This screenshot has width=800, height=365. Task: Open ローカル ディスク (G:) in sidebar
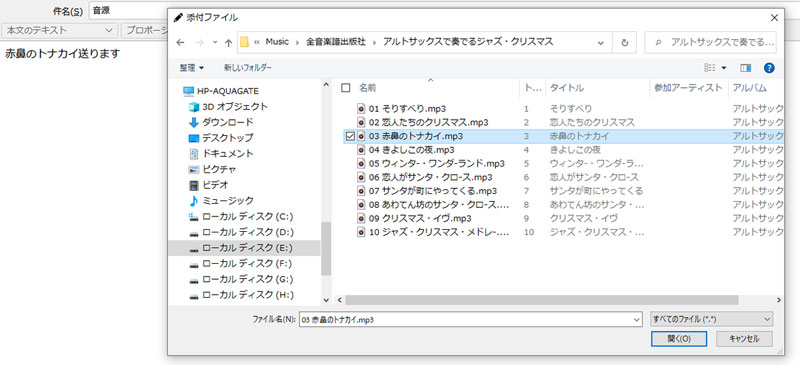point(247,279)
